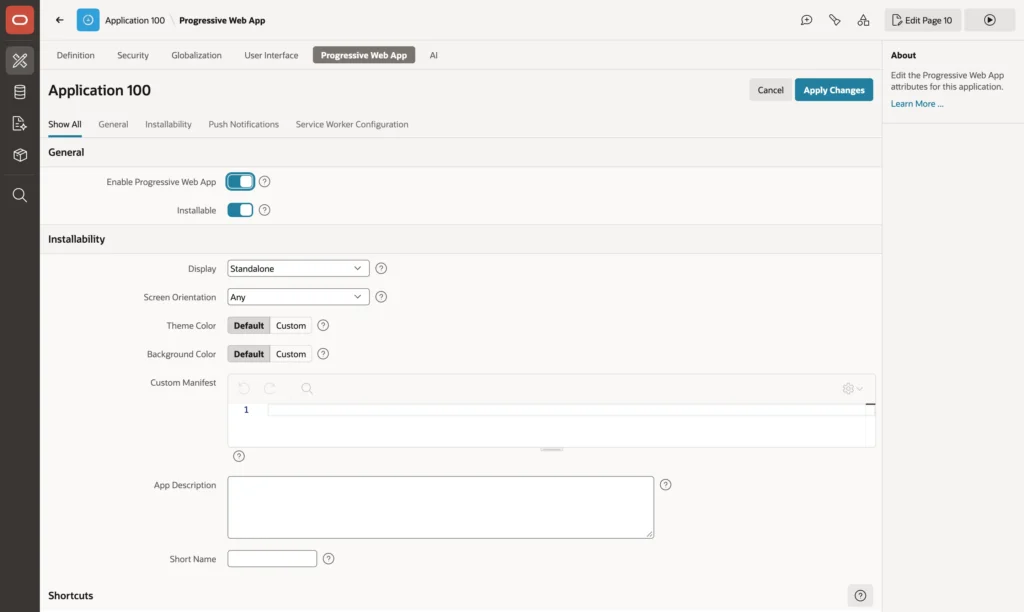
Task: Open the Shared Components shapes icon
Action: click(863, 20)
